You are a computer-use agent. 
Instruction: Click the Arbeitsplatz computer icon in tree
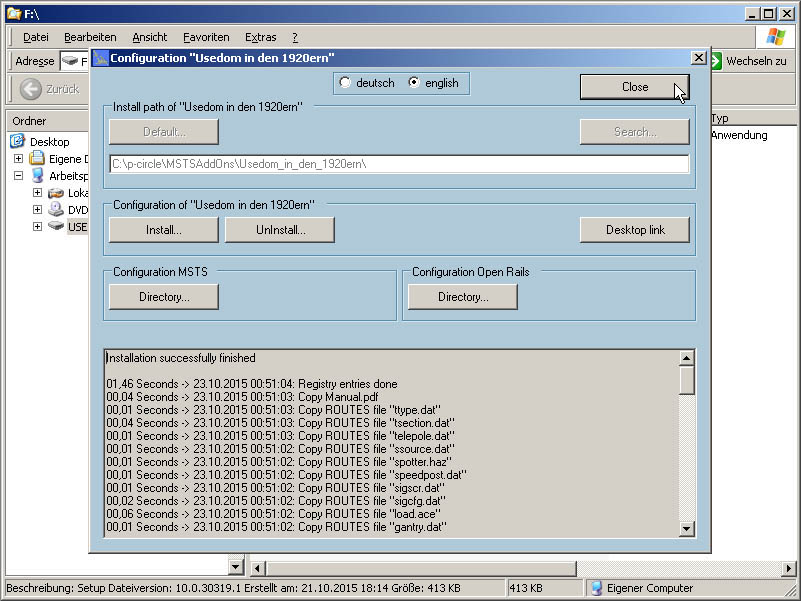pyautogui.click(x=37, y=176)
